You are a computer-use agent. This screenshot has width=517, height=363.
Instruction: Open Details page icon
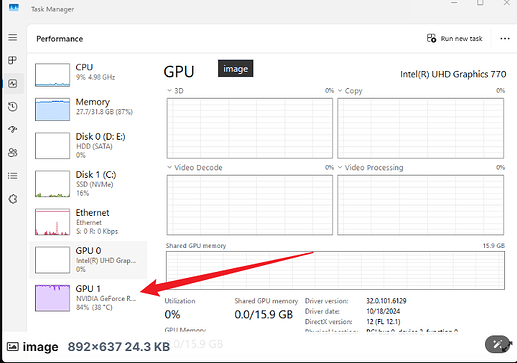pyautogui.click(x=13, y=176)
